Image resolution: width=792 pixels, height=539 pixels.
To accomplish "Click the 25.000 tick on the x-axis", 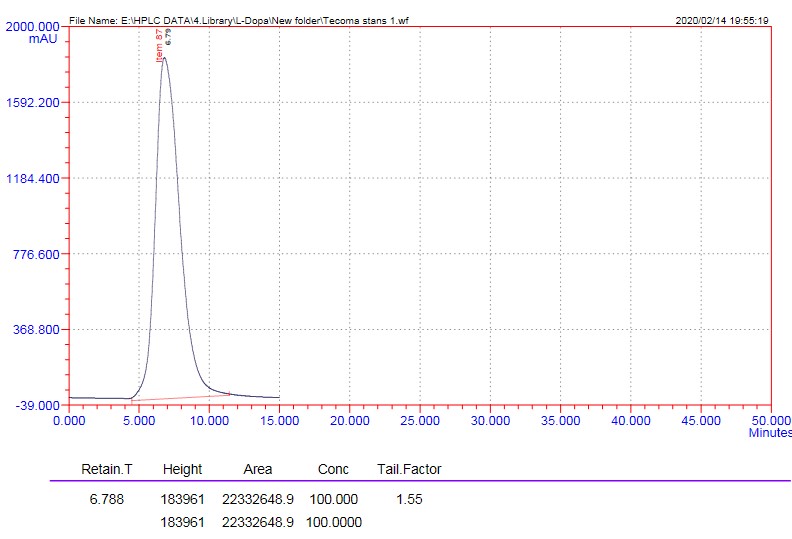I will coord(419,421).
